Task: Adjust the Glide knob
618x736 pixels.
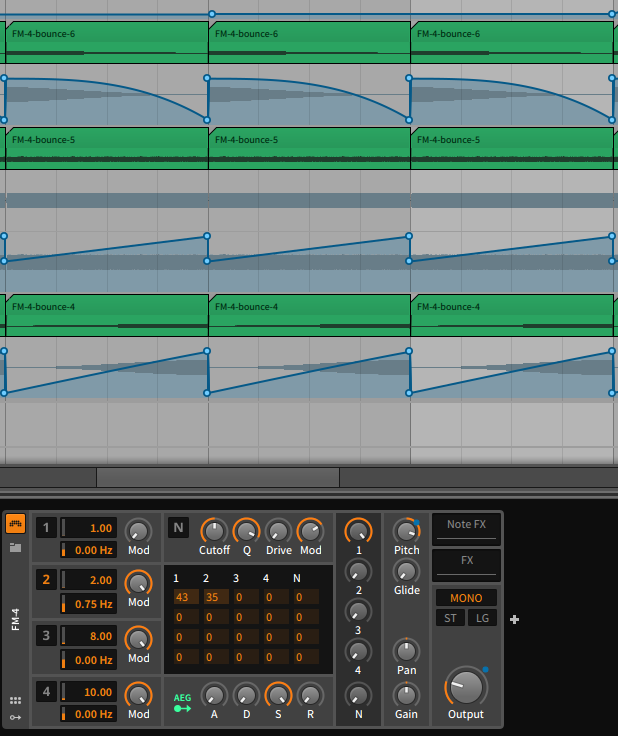Action: [406, 572]
